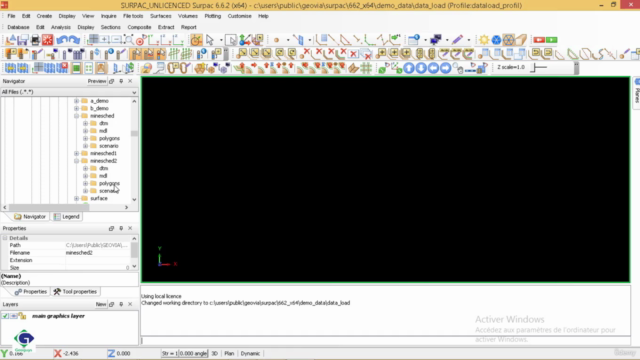Viewport: 640px width, 360px height.
Task: Click the green grid icon in third toolbar row
Action: coord(366,68)
